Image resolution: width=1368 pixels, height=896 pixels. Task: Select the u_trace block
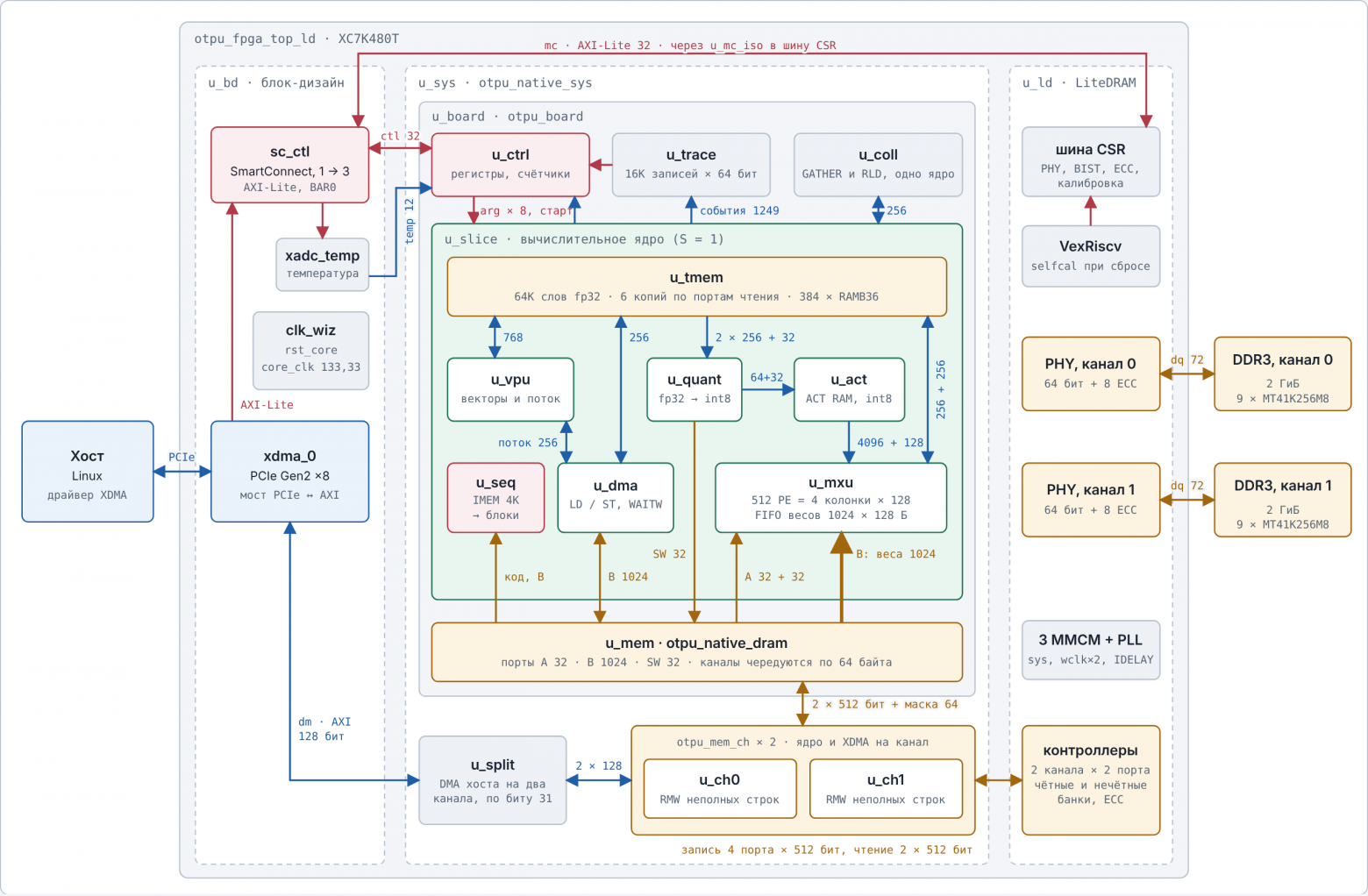point(691,165)
